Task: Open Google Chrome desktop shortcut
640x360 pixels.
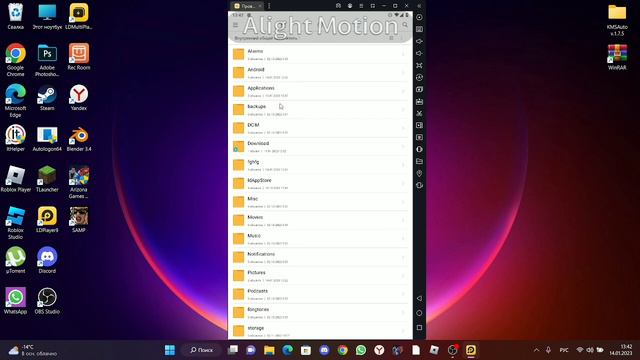Action: [x=16, y=60]
